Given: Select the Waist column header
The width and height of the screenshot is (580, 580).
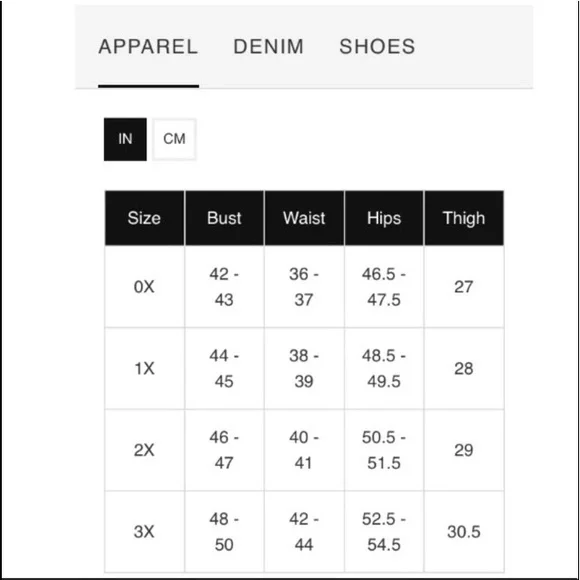Looking at the screenshot, I should point(304,218).
